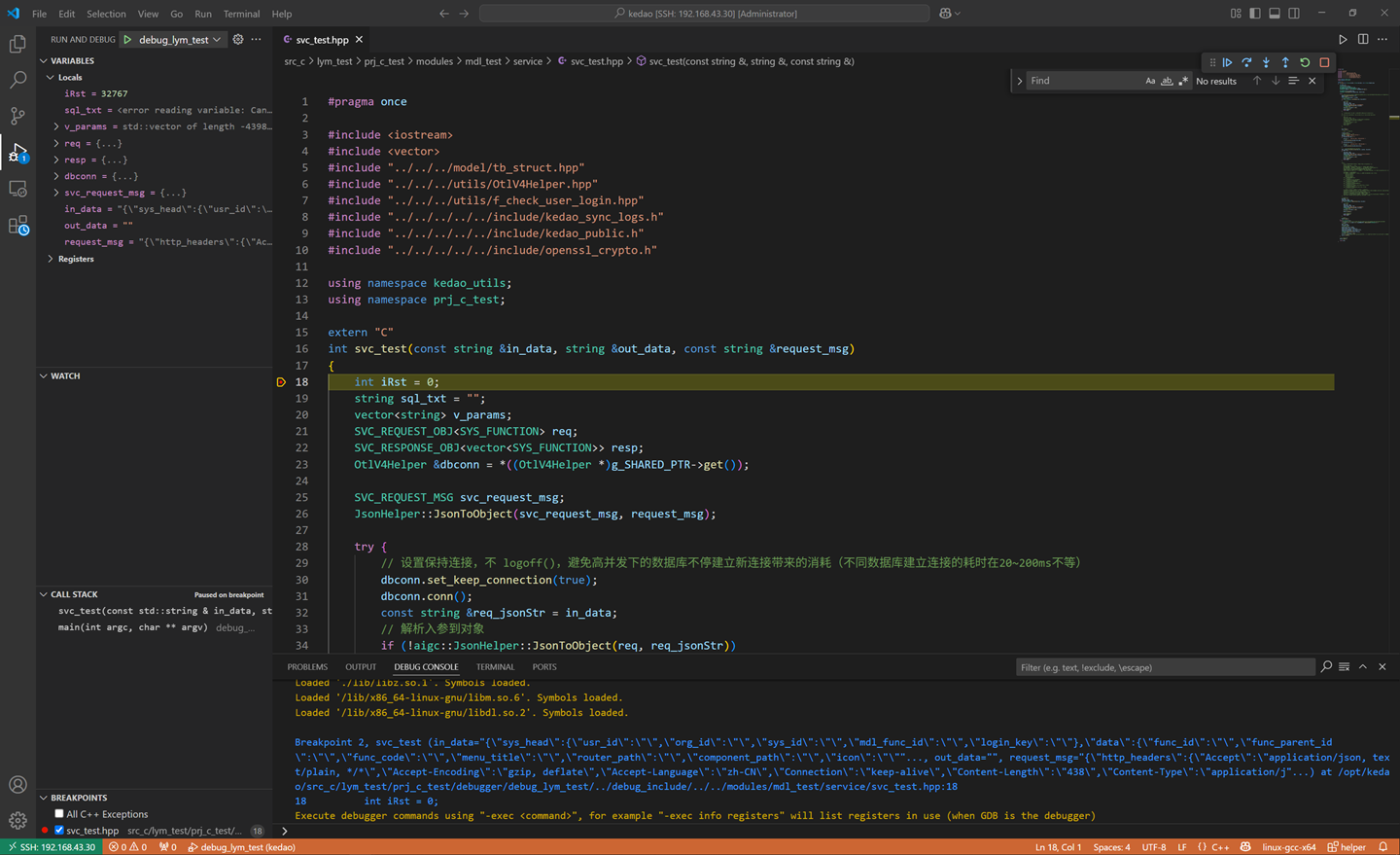The height and width of the screenshot is (855, 1400).
Task: Expand the req variable
Action: pos(56,143)
